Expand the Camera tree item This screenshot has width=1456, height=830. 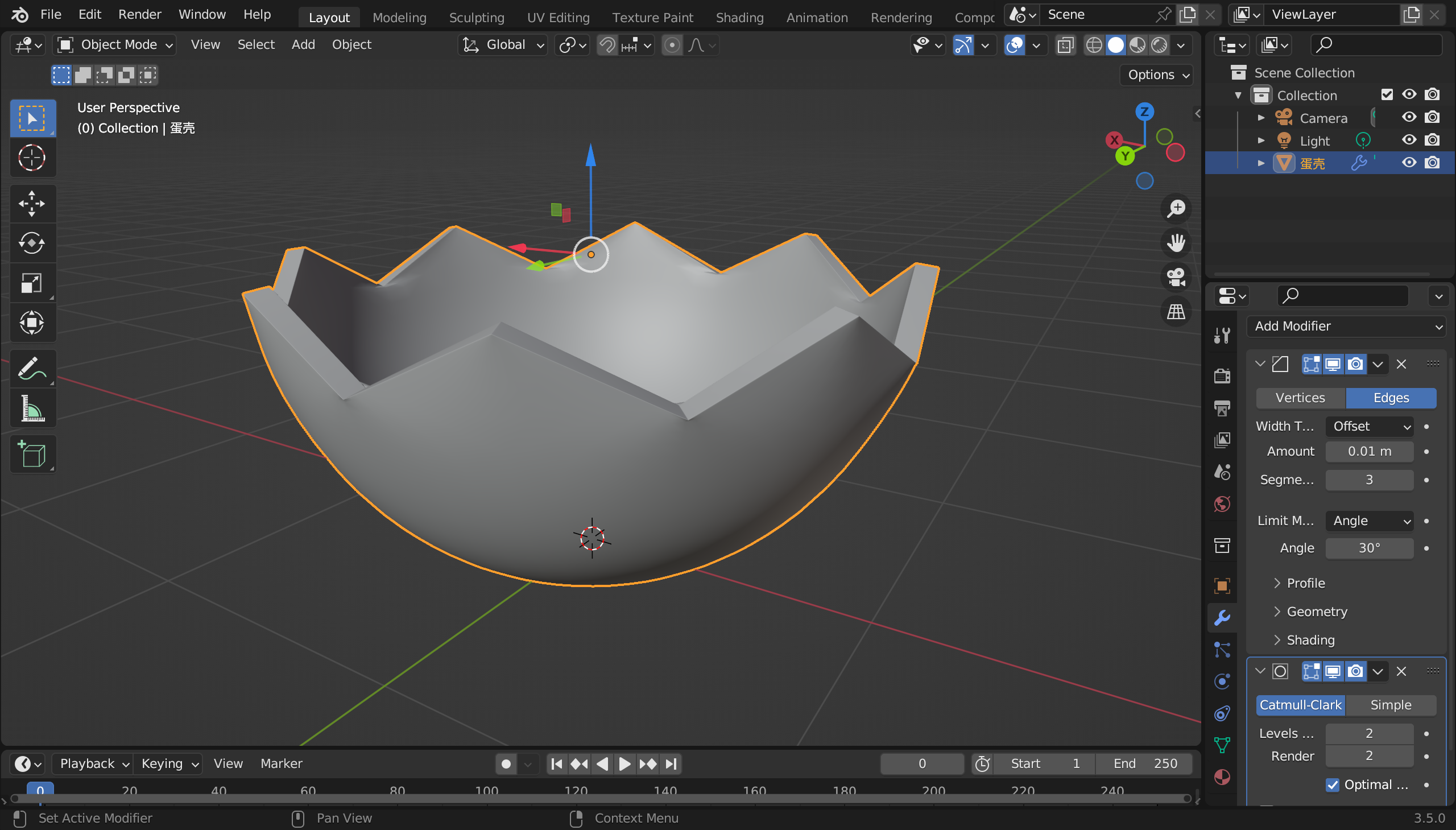coord(1261,117)
